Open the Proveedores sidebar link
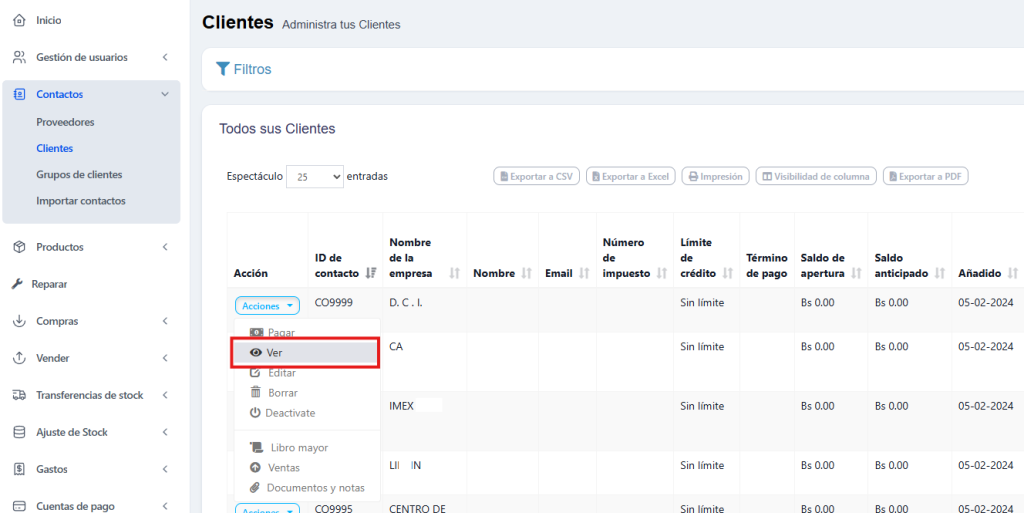 tap(65, 122)
